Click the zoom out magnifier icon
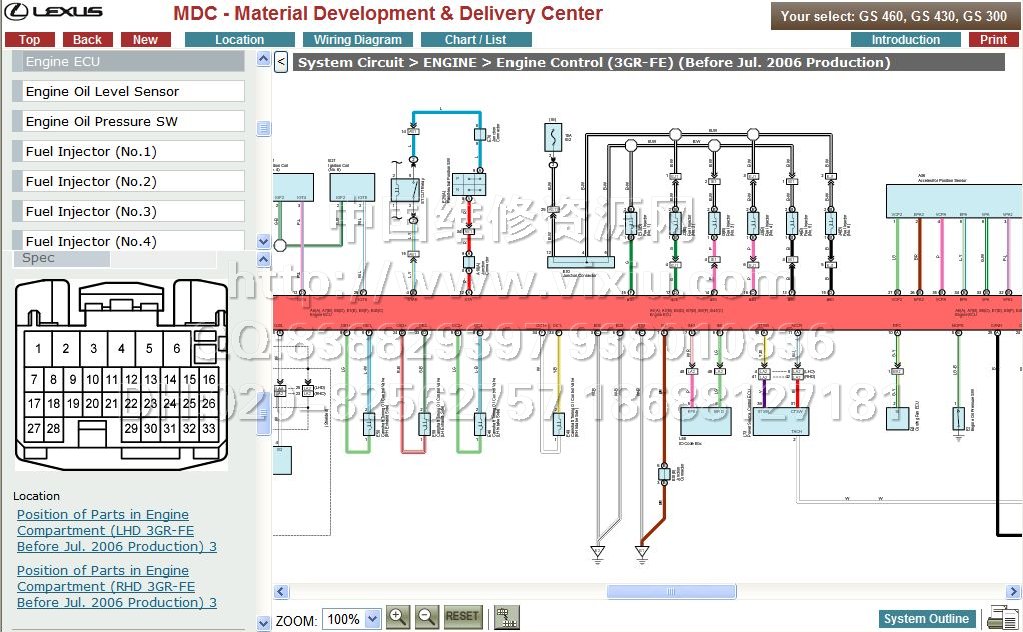Screen dimensions: 1023x632 point(427,617)
